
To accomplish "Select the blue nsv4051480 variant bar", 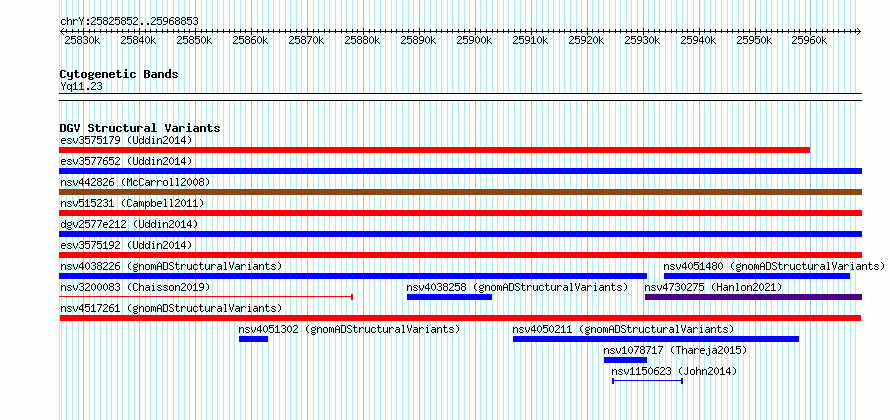I will tap(757, 276).
